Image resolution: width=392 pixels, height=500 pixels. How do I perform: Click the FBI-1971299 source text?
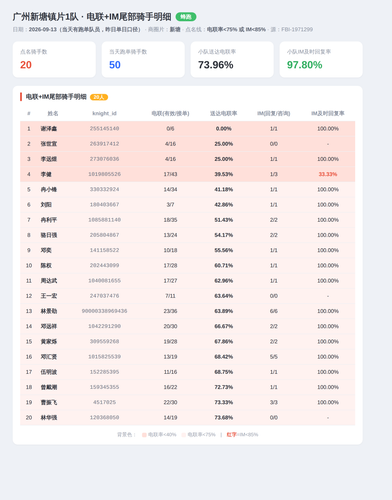click(x=297, y=29)
